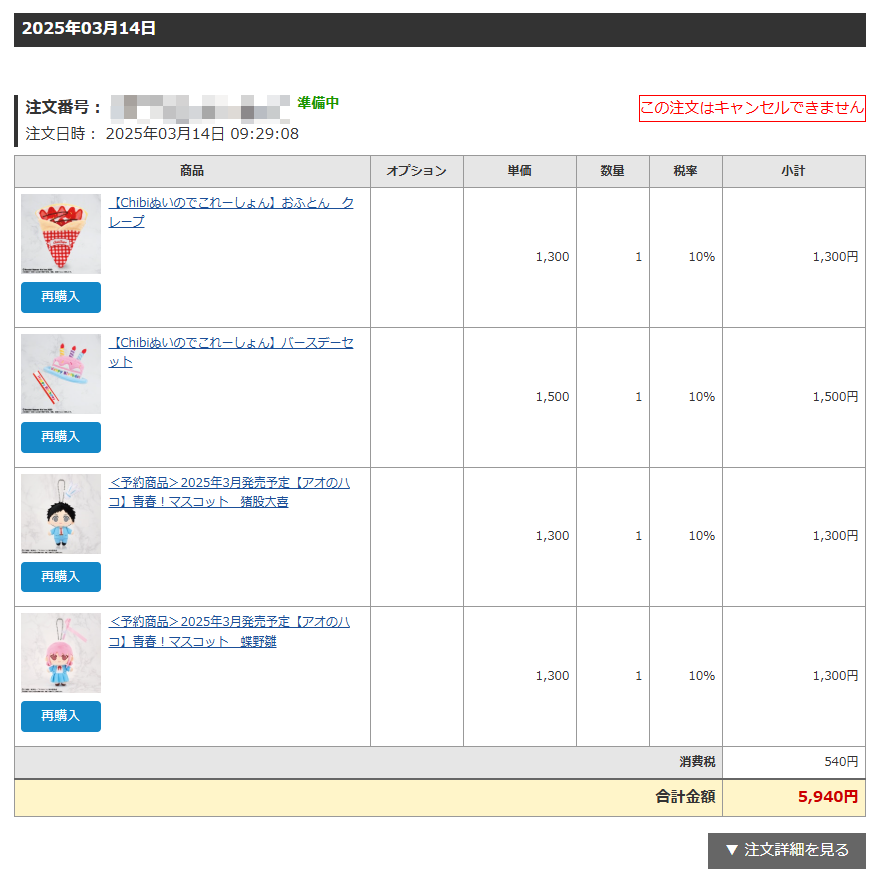The width and height of the screenshot is (876, 870).
Task: Click the 準備中 order status label
Action: point(318,103)
